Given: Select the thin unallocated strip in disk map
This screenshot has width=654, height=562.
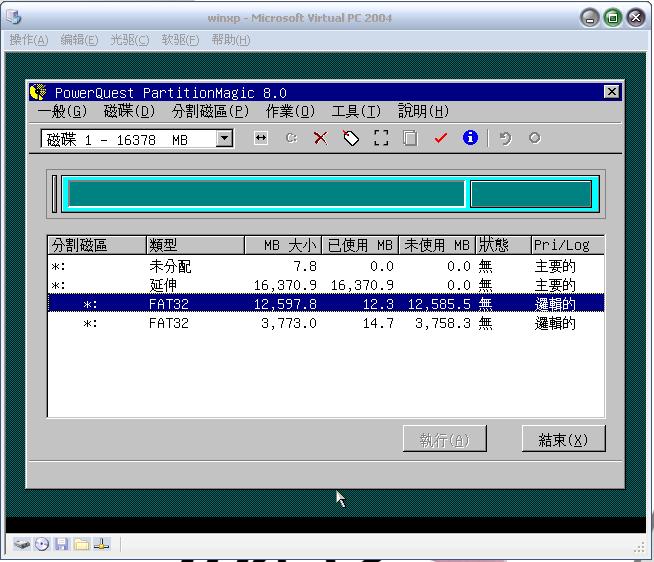Looking at the screenshot, I should tap(55, 194).
